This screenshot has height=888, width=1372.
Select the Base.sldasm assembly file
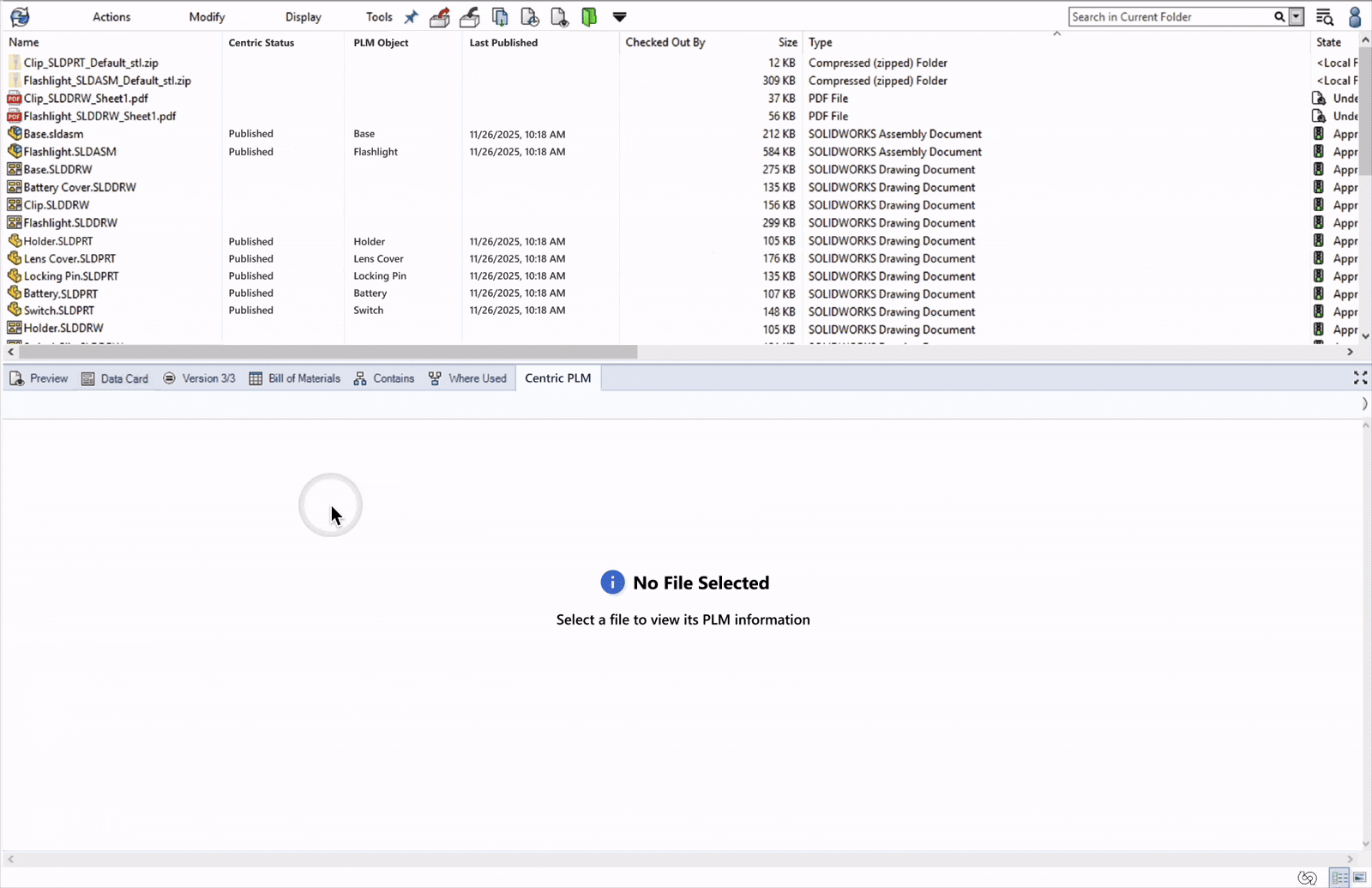coord(53,134)
